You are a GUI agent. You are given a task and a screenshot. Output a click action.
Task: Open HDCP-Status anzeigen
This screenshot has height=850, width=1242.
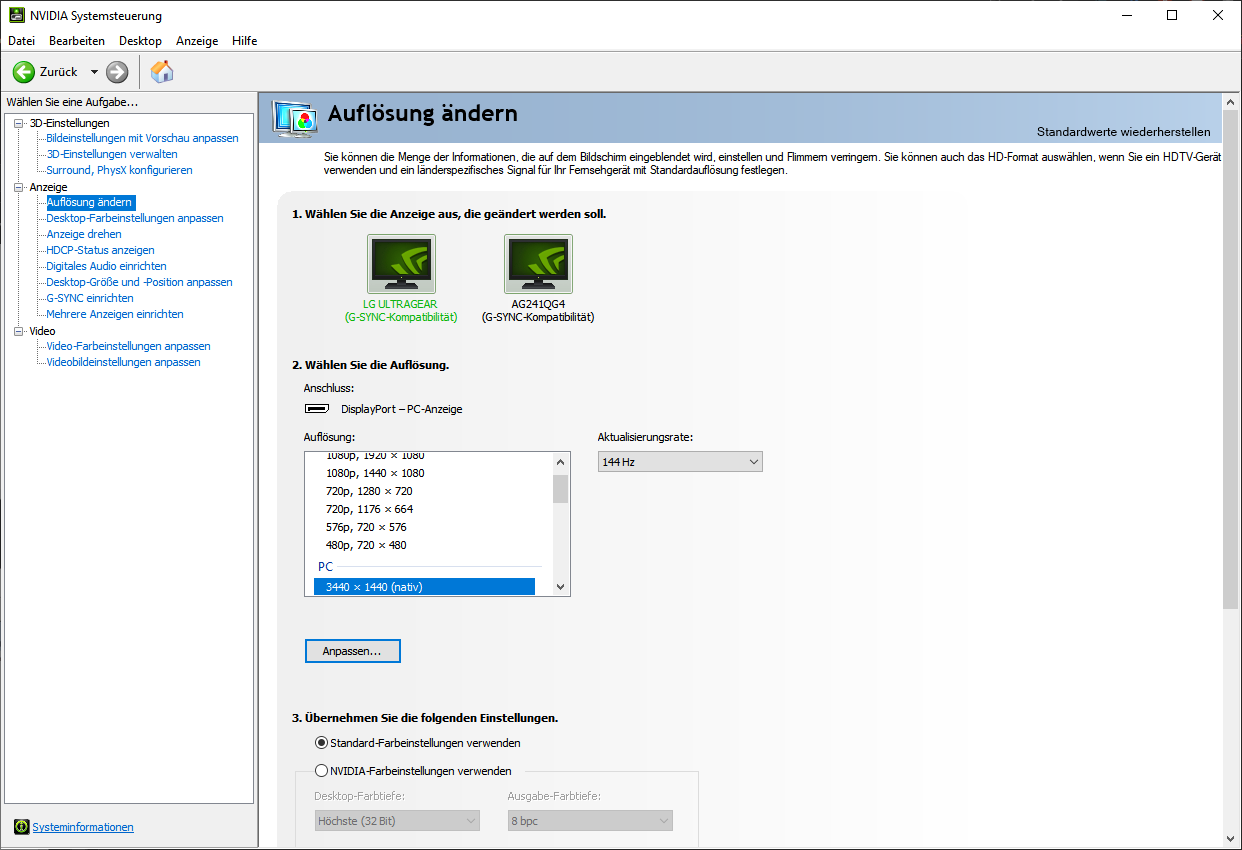100,250
